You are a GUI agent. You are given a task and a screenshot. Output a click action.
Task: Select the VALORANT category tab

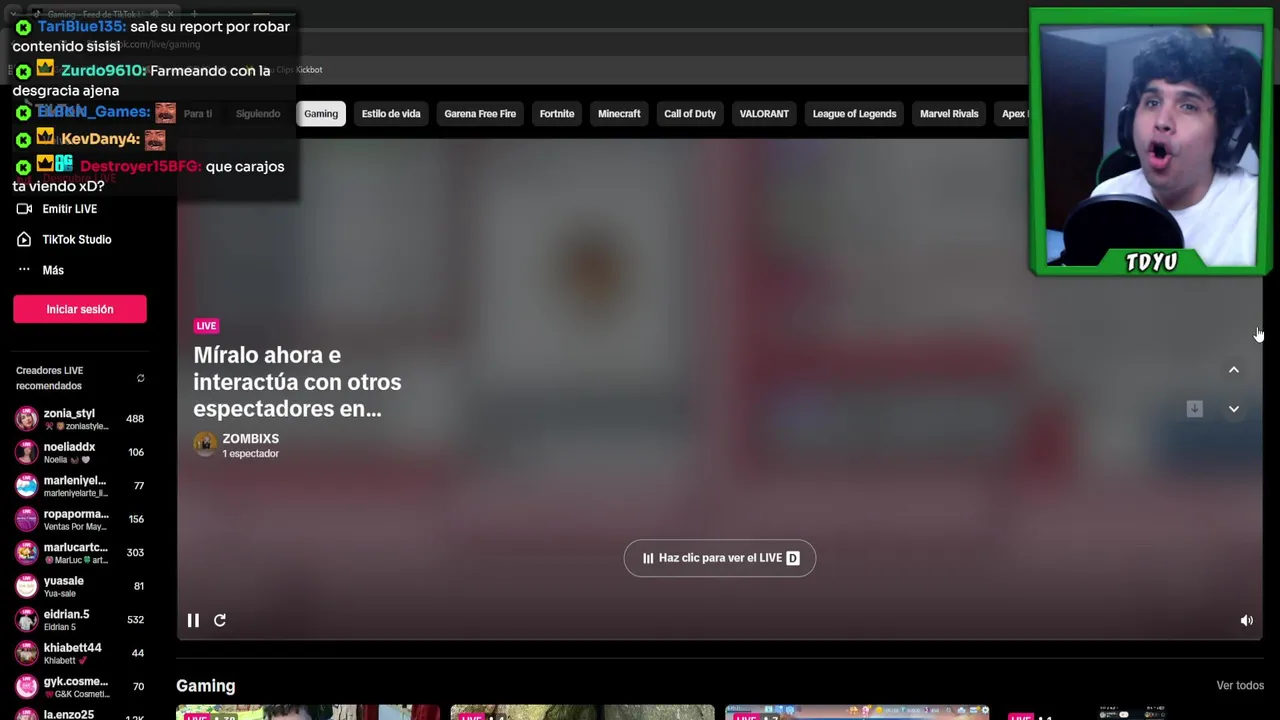(x=764, y=114)
